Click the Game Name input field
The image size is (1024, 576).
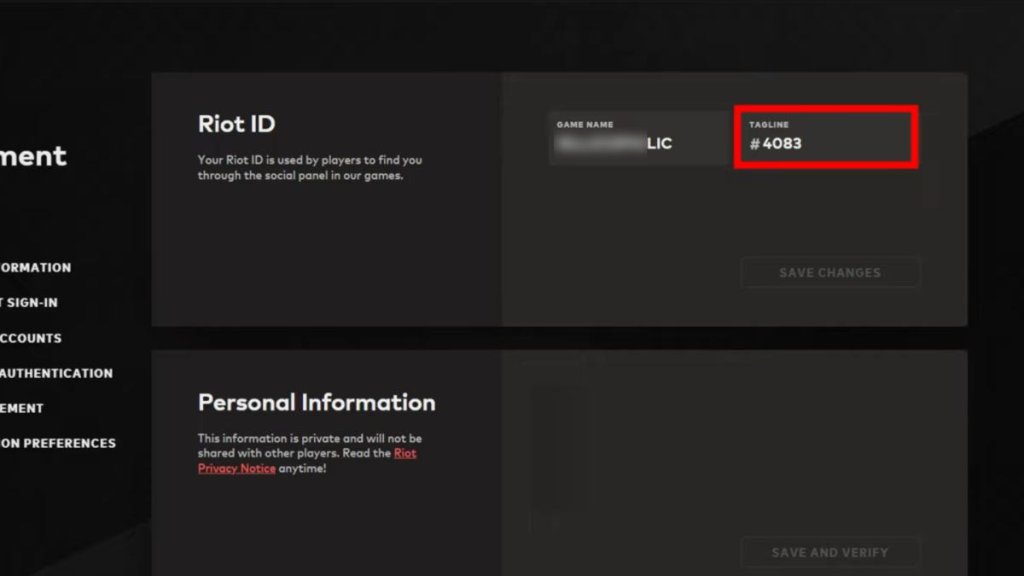click(639, 137)
